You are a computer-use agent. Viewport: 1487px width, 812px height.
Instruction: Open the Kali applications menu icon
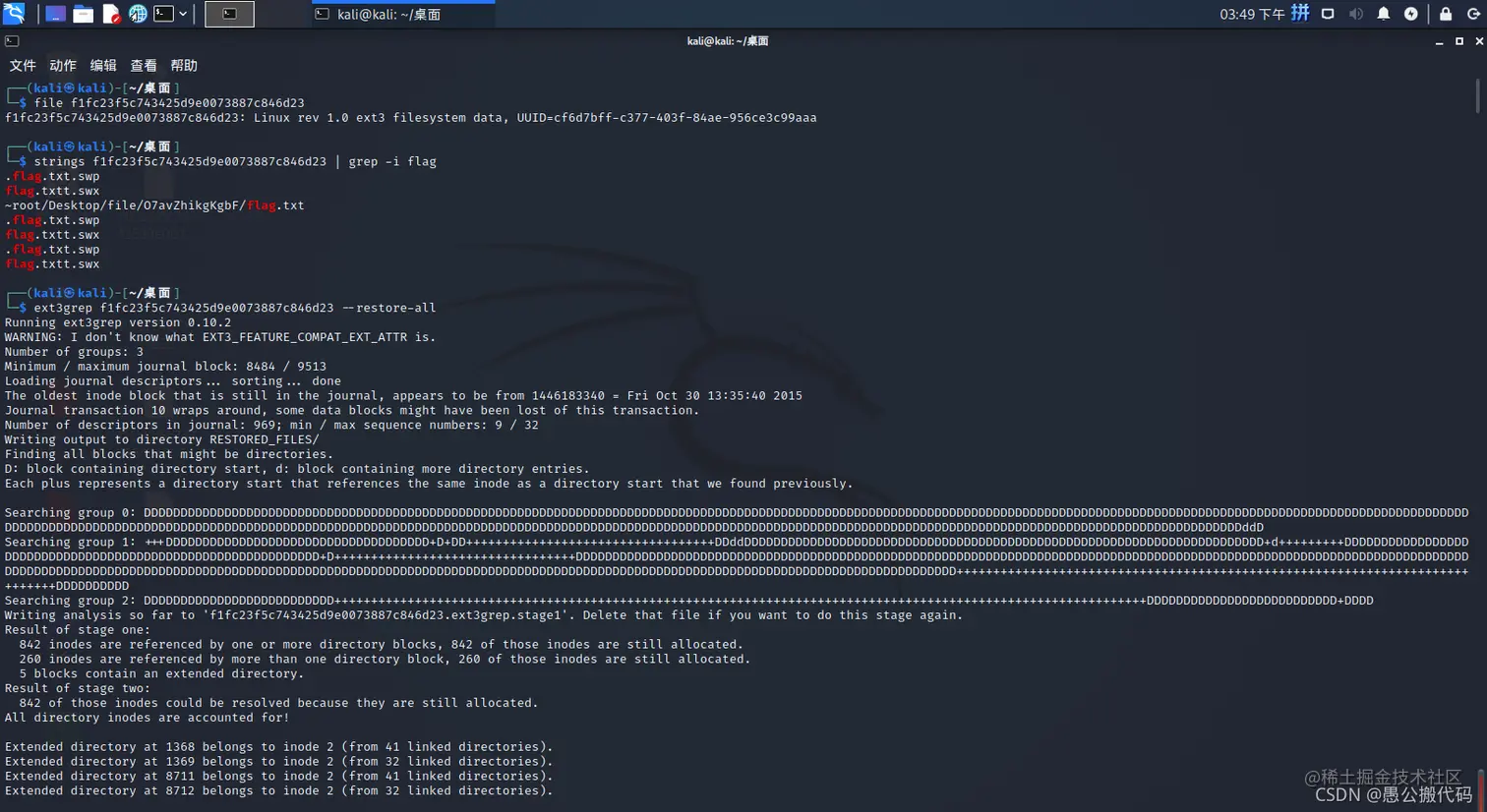point(14,14)
